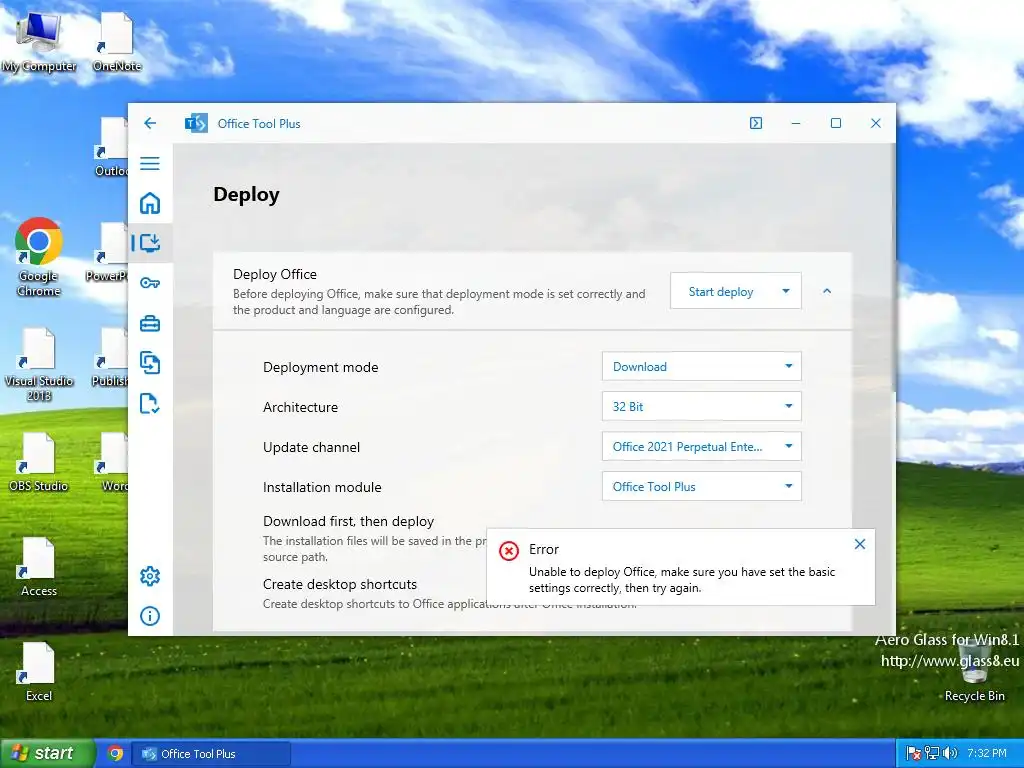This screenshot has height=768, width=1024.
Task: Click the 'Download first, then deploy' label
Action: pos(348,521)
